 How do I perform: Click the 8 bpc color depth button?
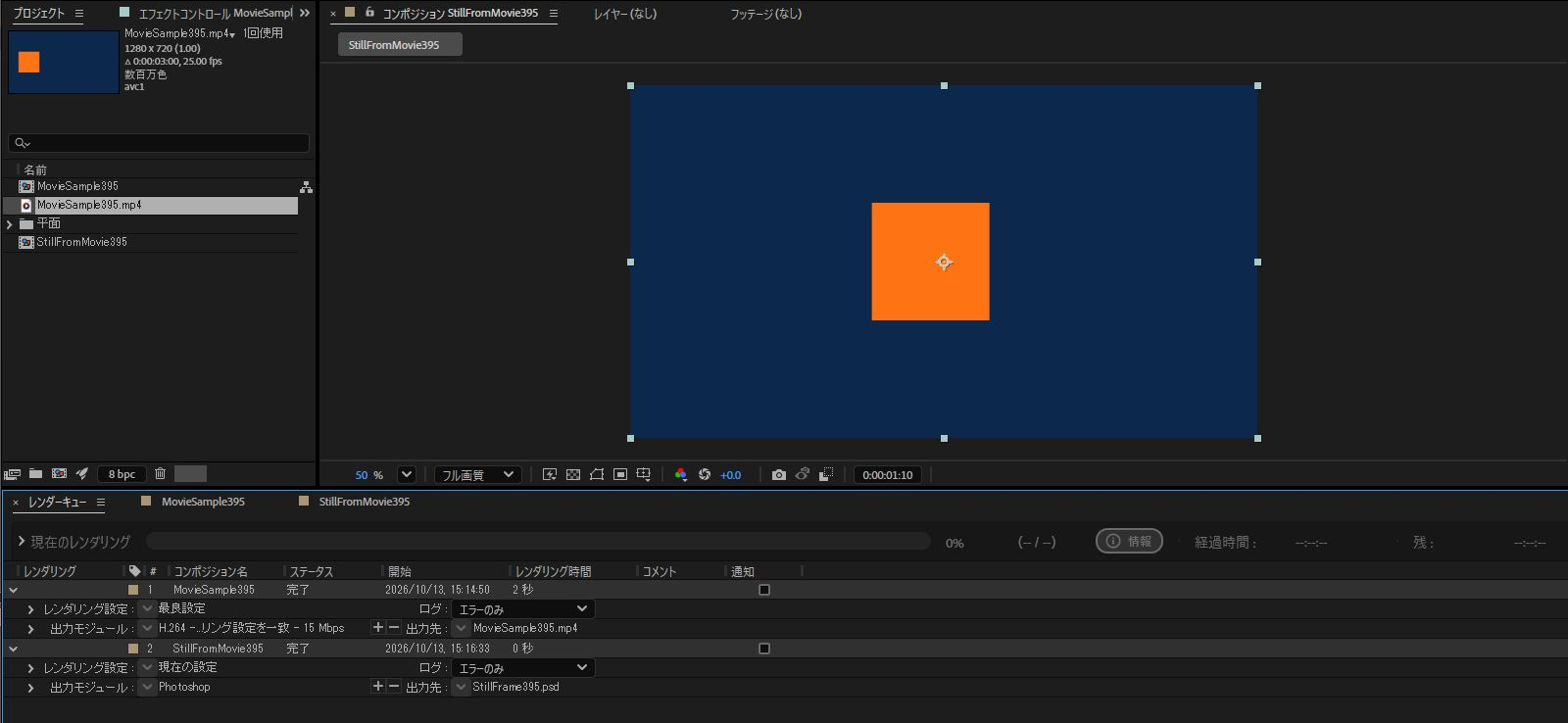122,474
